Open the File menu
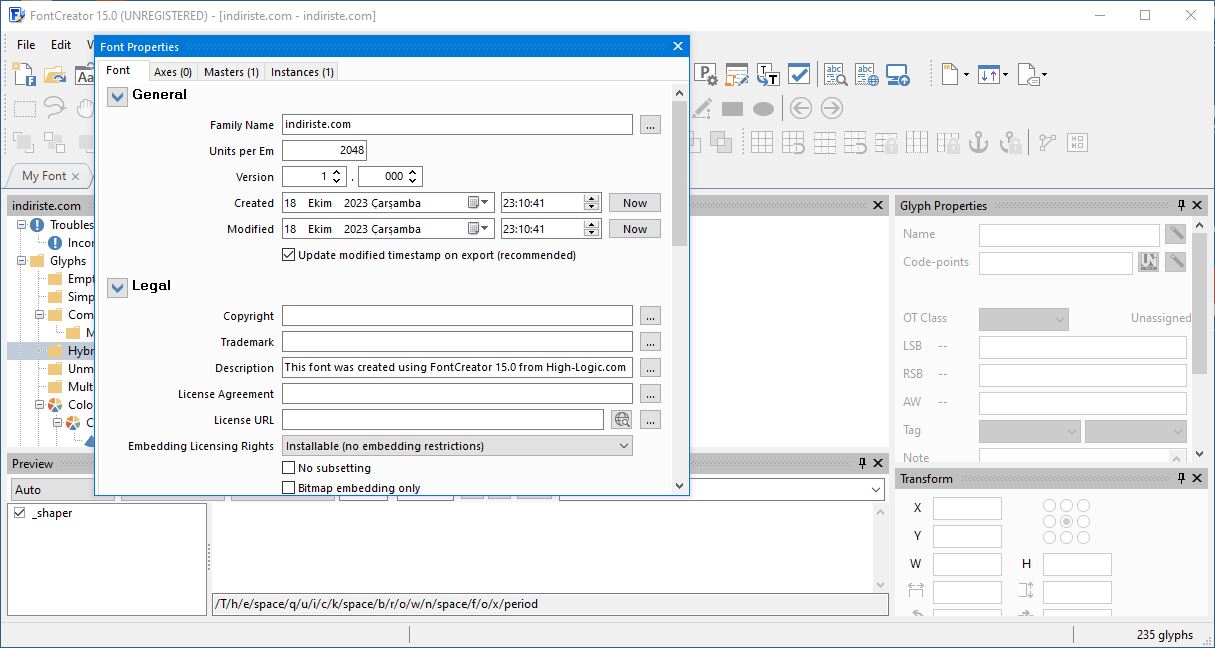 (26, 45)
